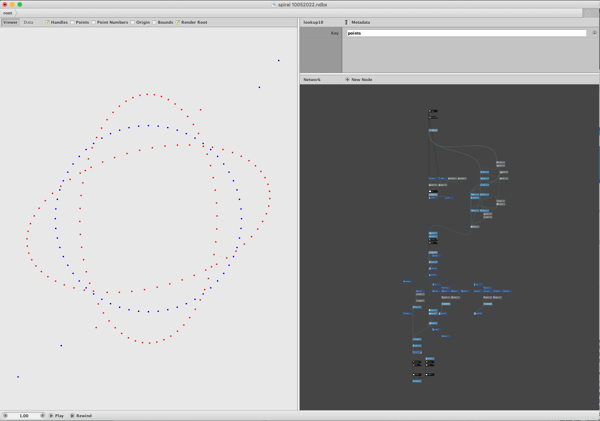The height and width of the screenshot is (421, 600).
Task: Open the Key parameter popup menu icon
Action: pos(594,33)
